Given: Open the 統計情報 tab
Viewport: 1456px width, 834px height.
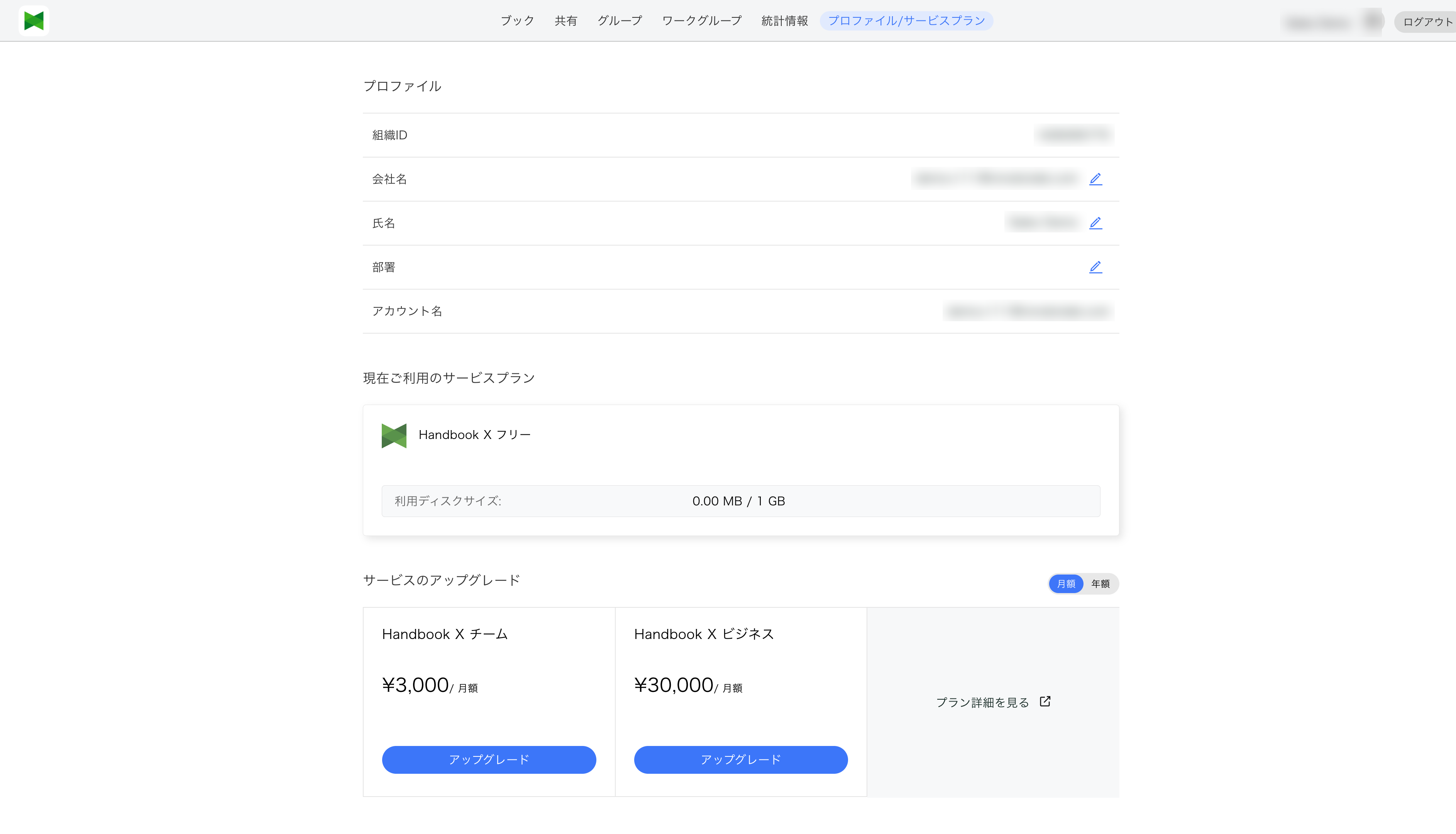Looking at the screenshot, I should (784, 20).
